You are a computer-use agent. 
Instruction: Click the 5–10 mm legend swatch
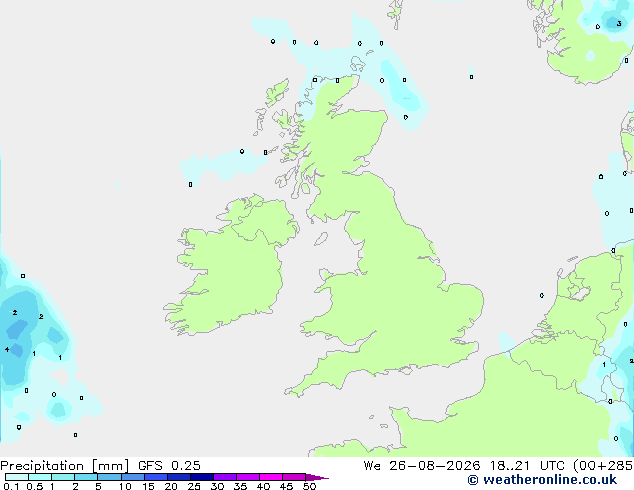tap(109, 477)
